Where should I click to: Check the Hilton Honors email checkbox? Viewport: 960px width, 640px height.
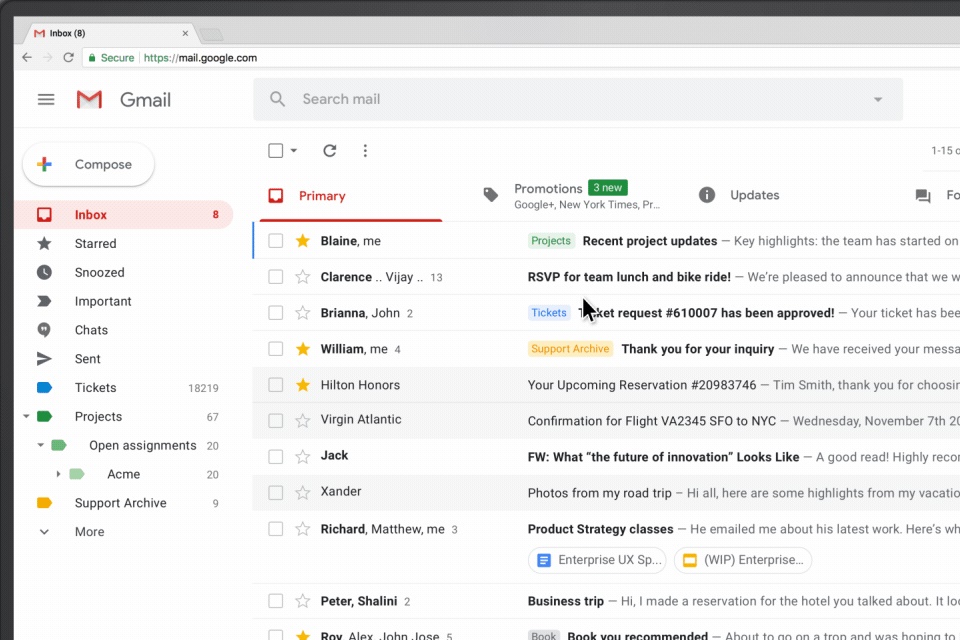(276, 385)
